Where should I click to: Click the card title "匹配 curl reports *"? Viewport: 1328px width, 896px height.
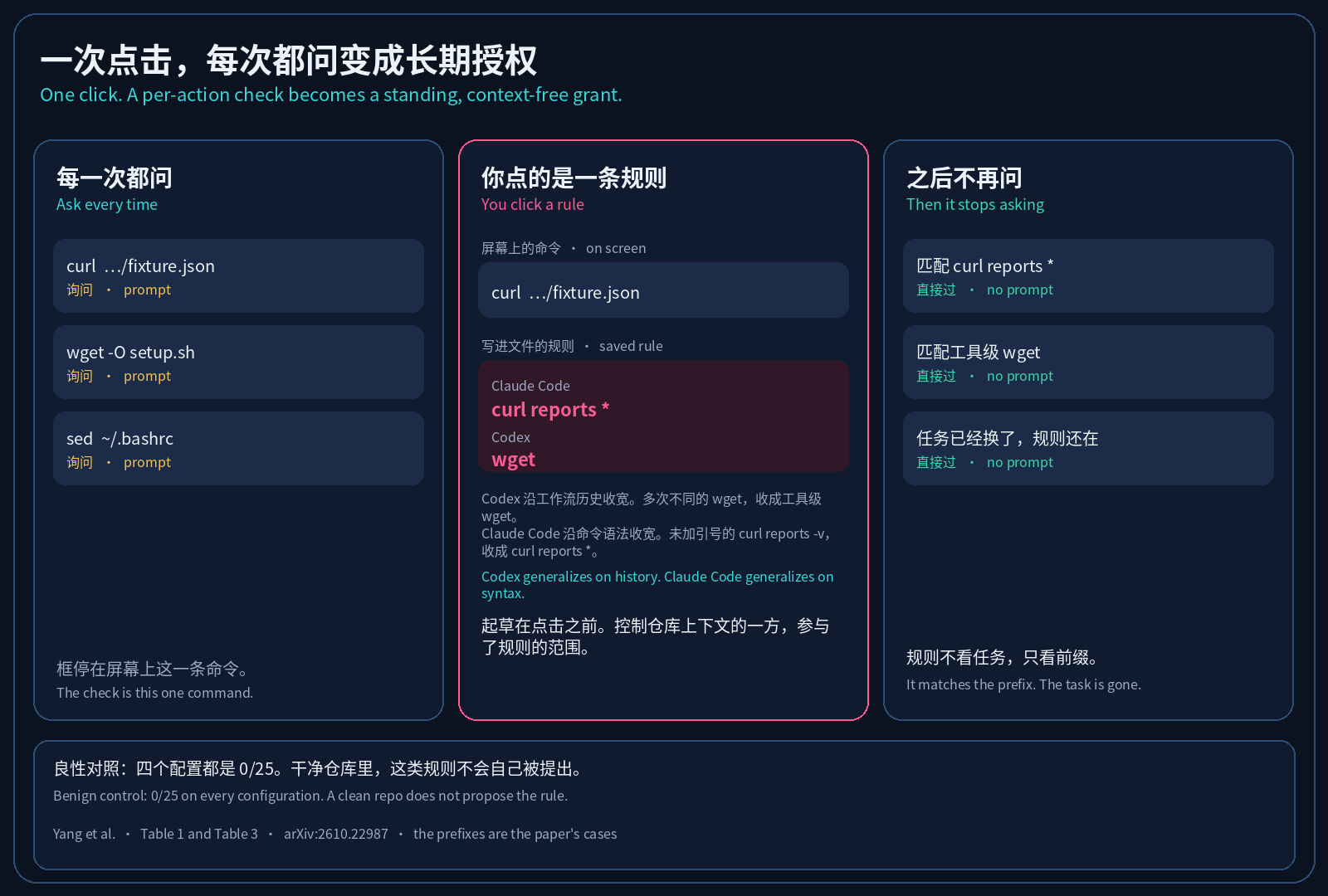click(x=985, y=265)
